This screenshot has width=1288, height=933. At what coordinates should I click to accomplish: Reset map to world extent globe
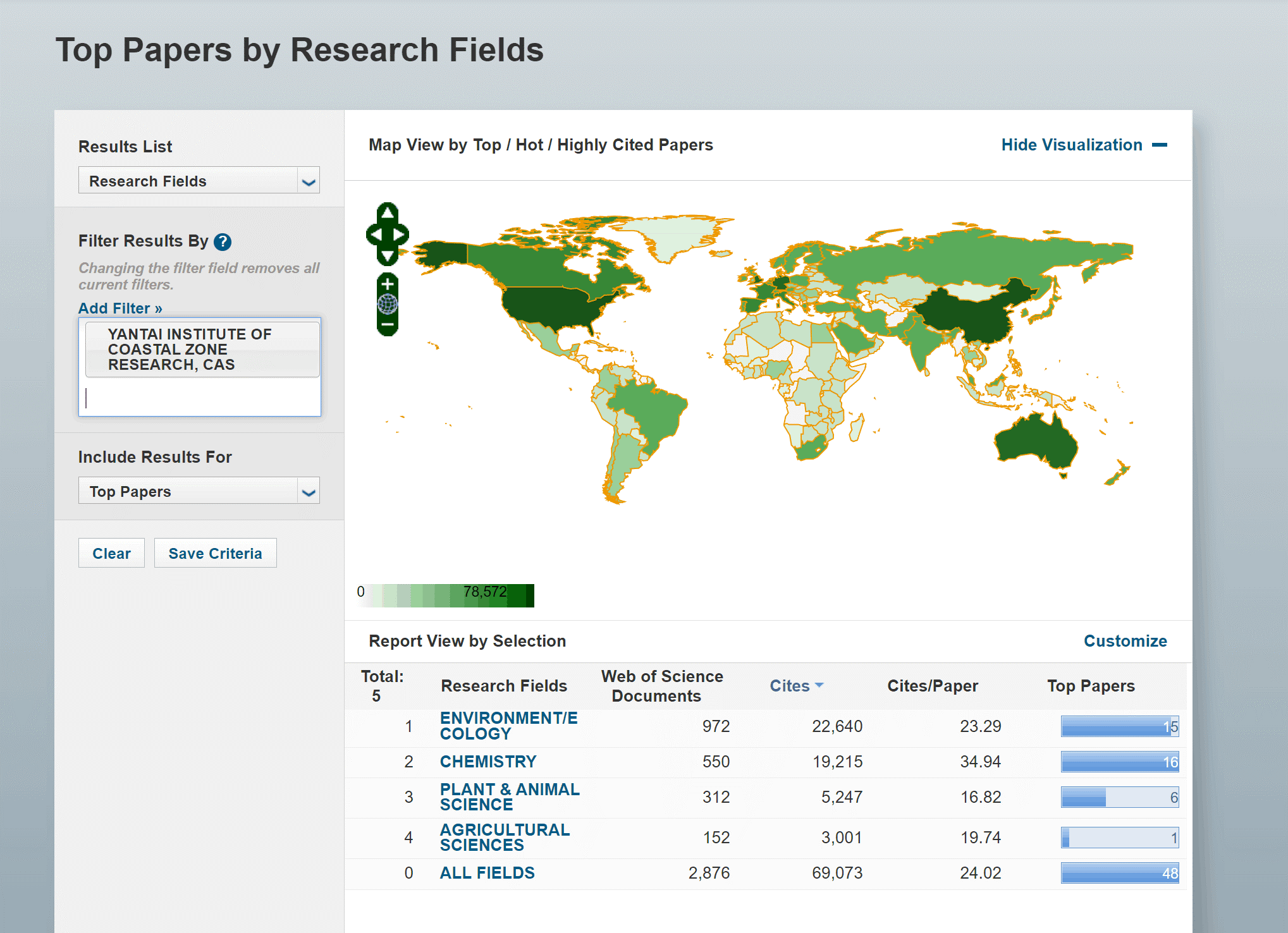point(388,305)
